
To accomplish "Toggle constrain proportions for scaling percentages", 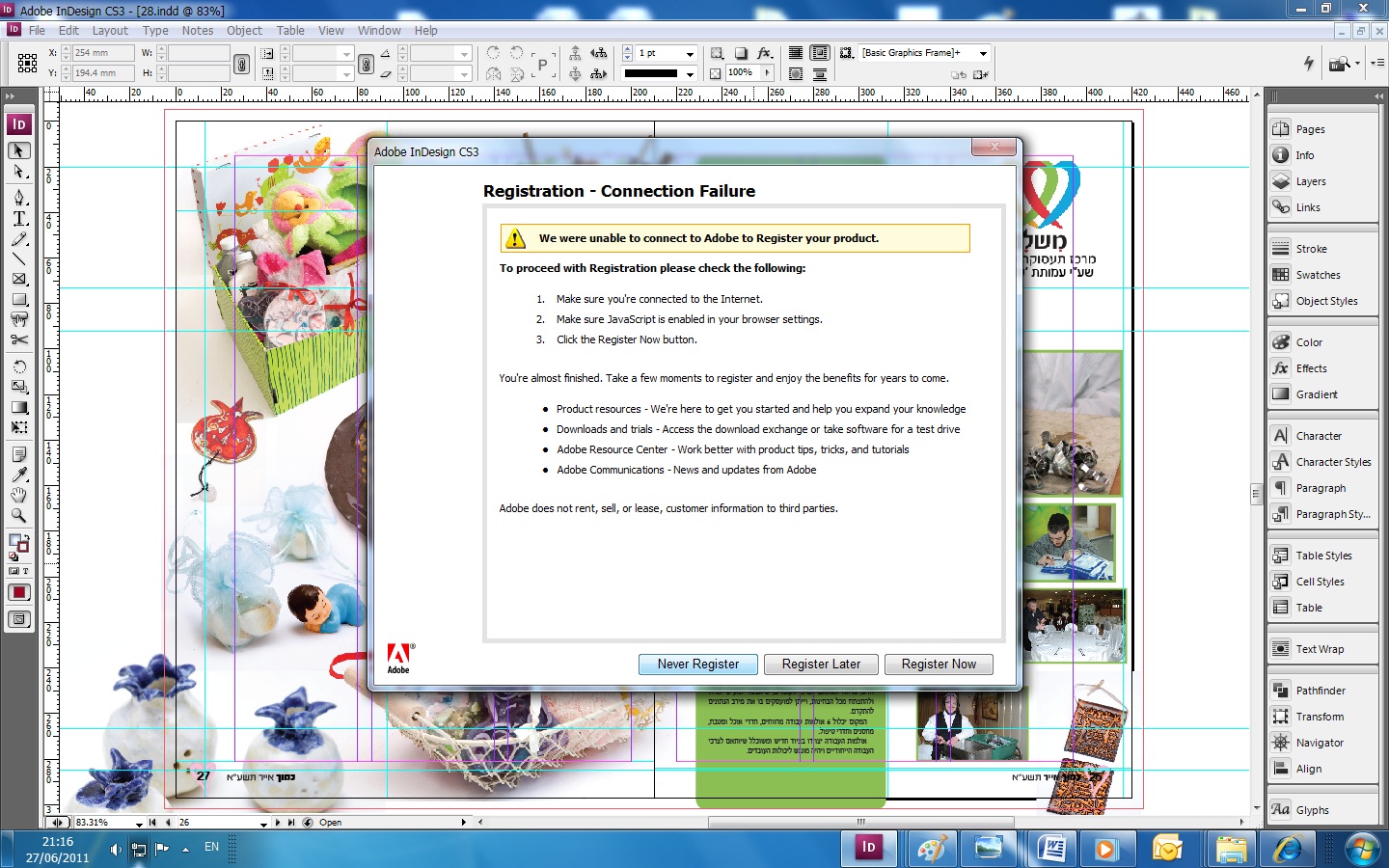I will 366,64.
